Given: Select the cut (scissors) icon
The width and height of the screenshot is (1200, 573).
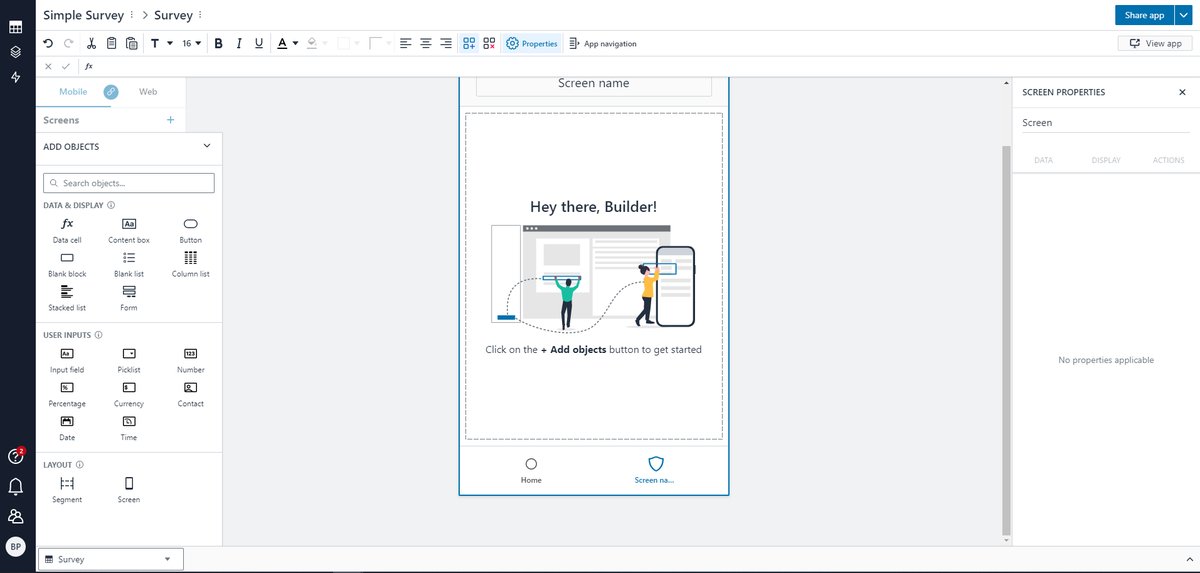Looking at the screenshot, I should (x=91, y=43).
